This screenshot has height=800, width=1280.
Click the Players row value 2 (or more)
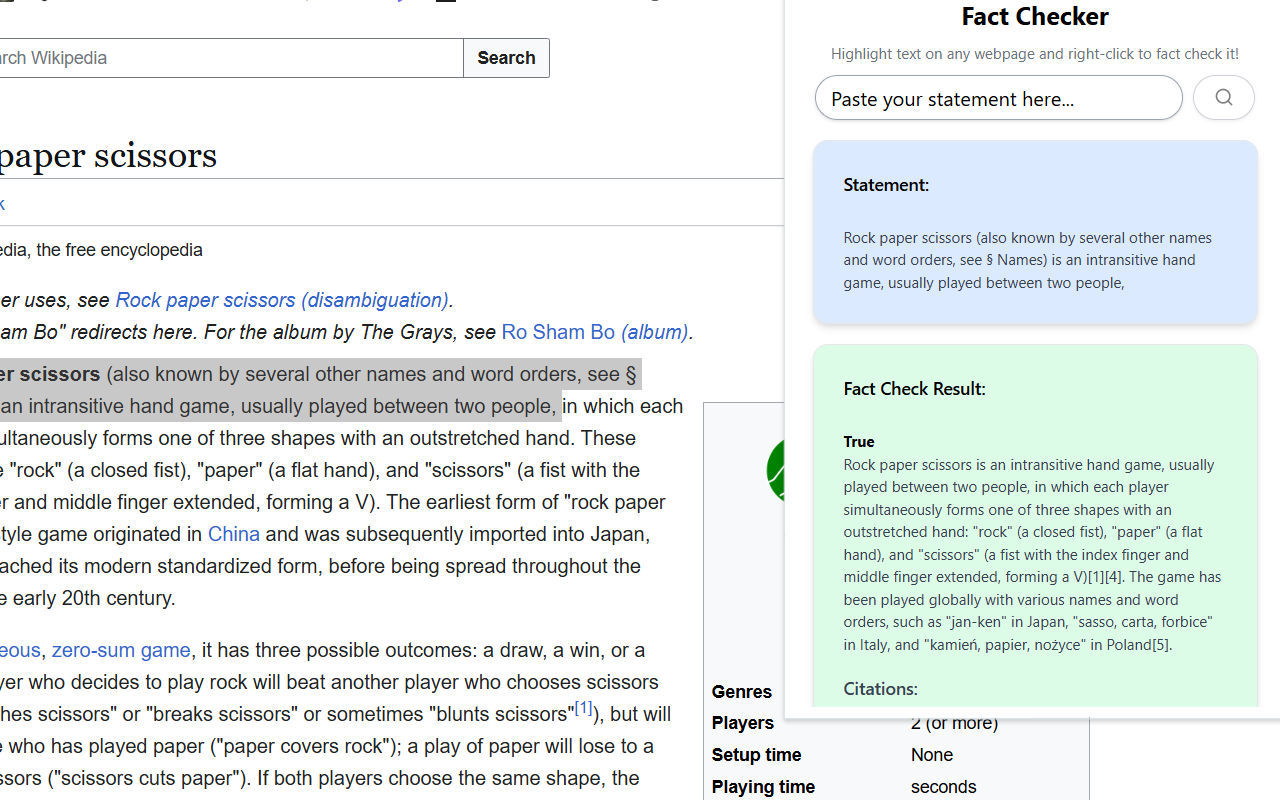[953, 722]
